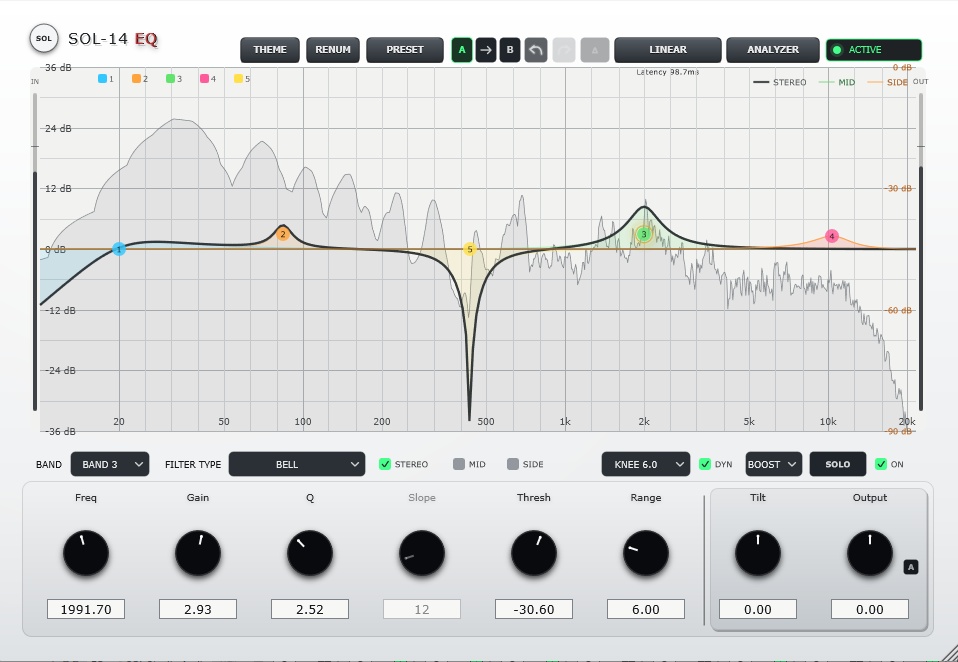Image resolution: width=958 pixels, height=662 pixels.
Task: Click the undo arrow button
Action: point(536,50)
